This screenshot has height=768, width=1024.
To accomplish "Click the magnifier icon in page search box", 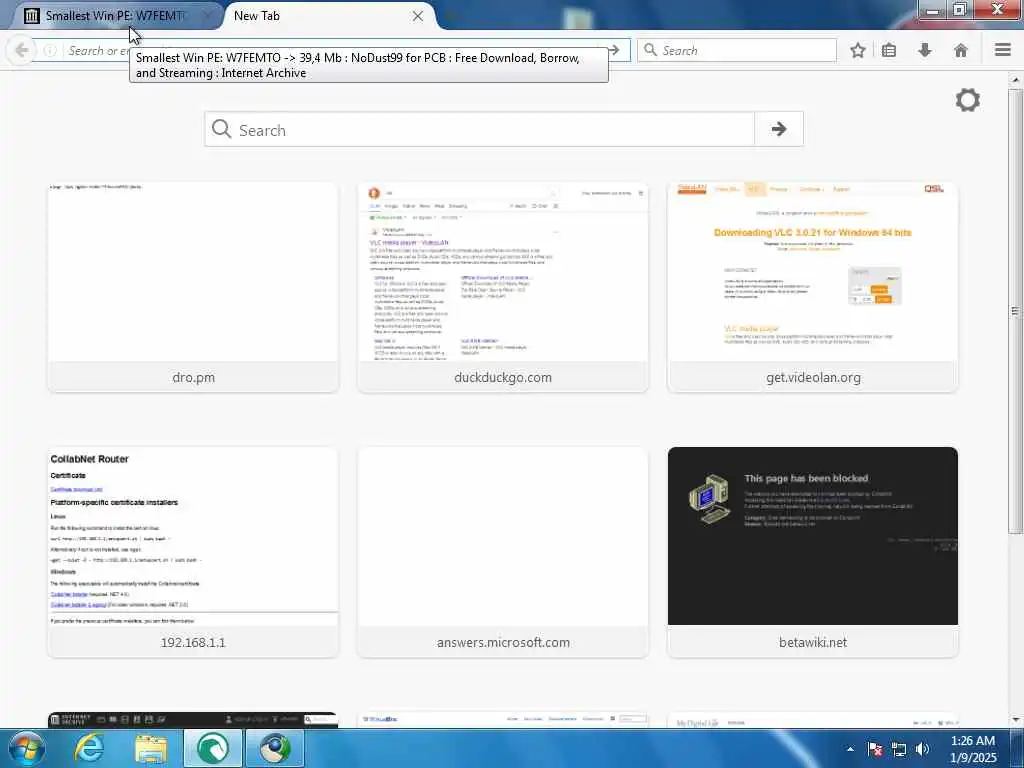I will (221, 129).
